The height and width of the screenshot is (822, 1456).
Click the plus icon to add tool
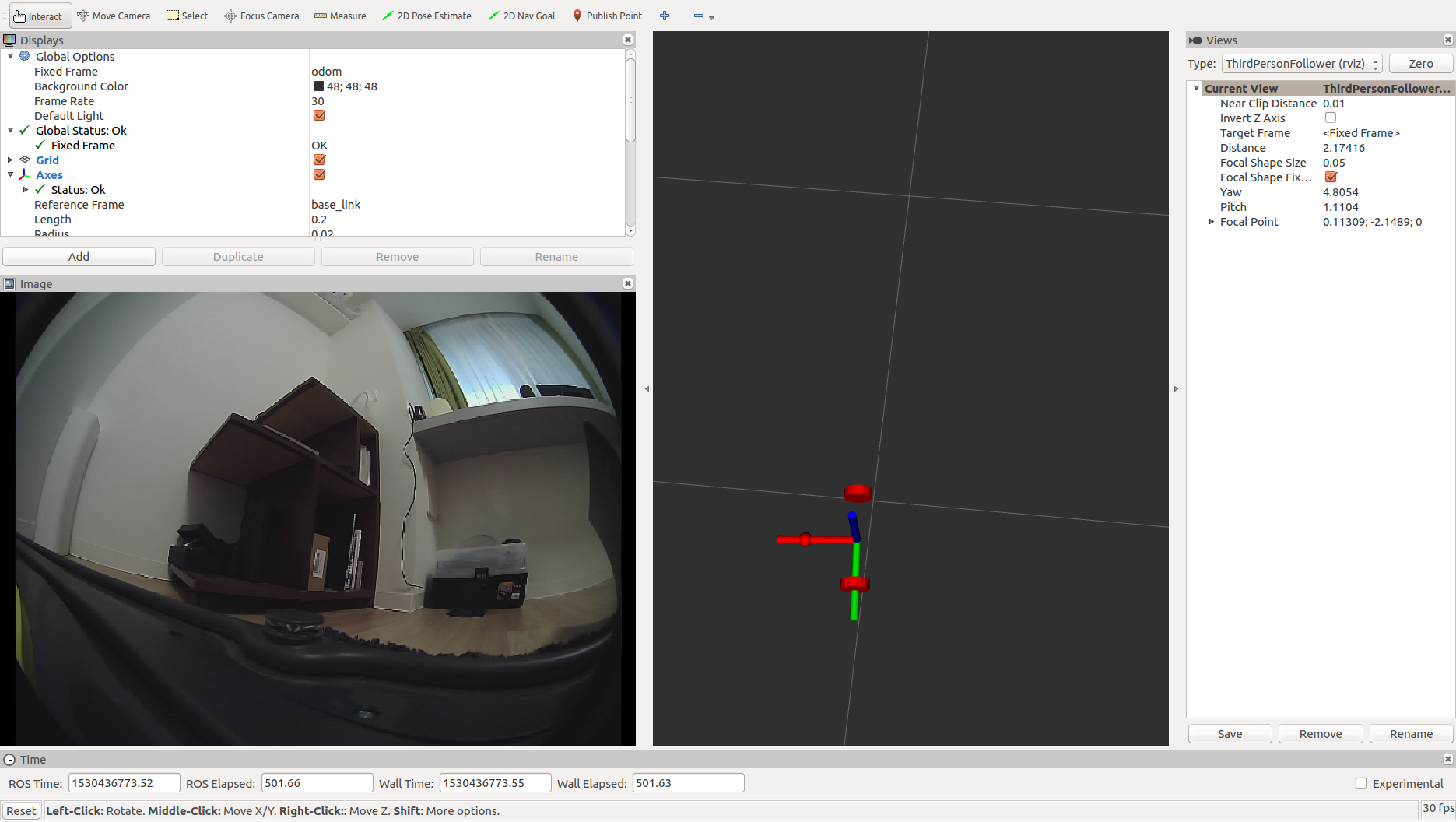(665, 16)
